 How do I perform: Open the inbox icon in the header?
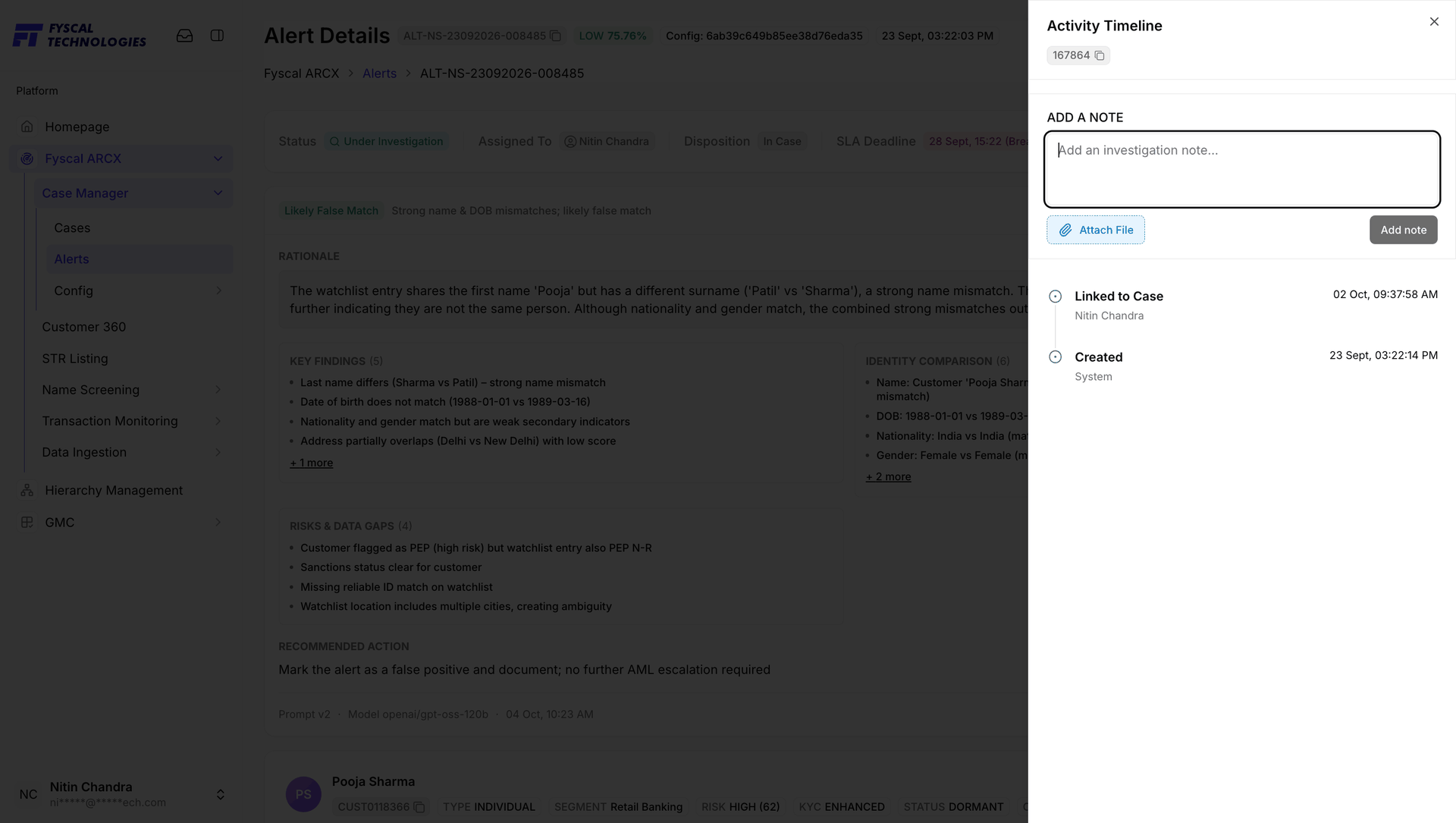184,36
